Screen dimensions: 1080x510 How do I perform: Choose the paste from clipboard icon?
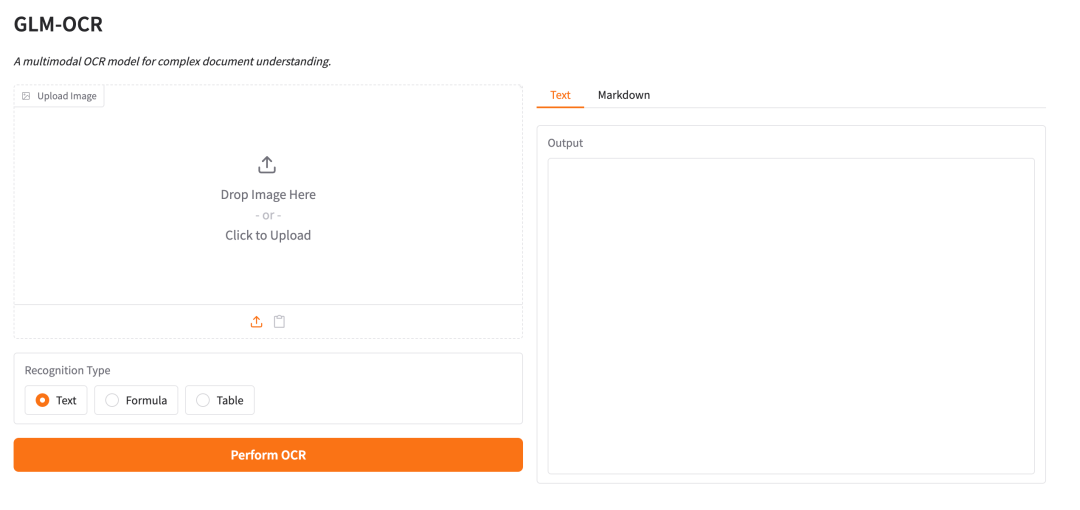(x=280, y=322)
